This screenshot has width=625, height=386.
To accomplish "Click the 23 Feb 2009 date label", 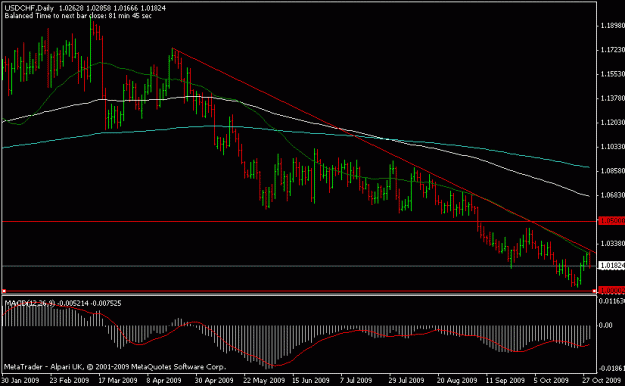I will [x=69, y=380].
